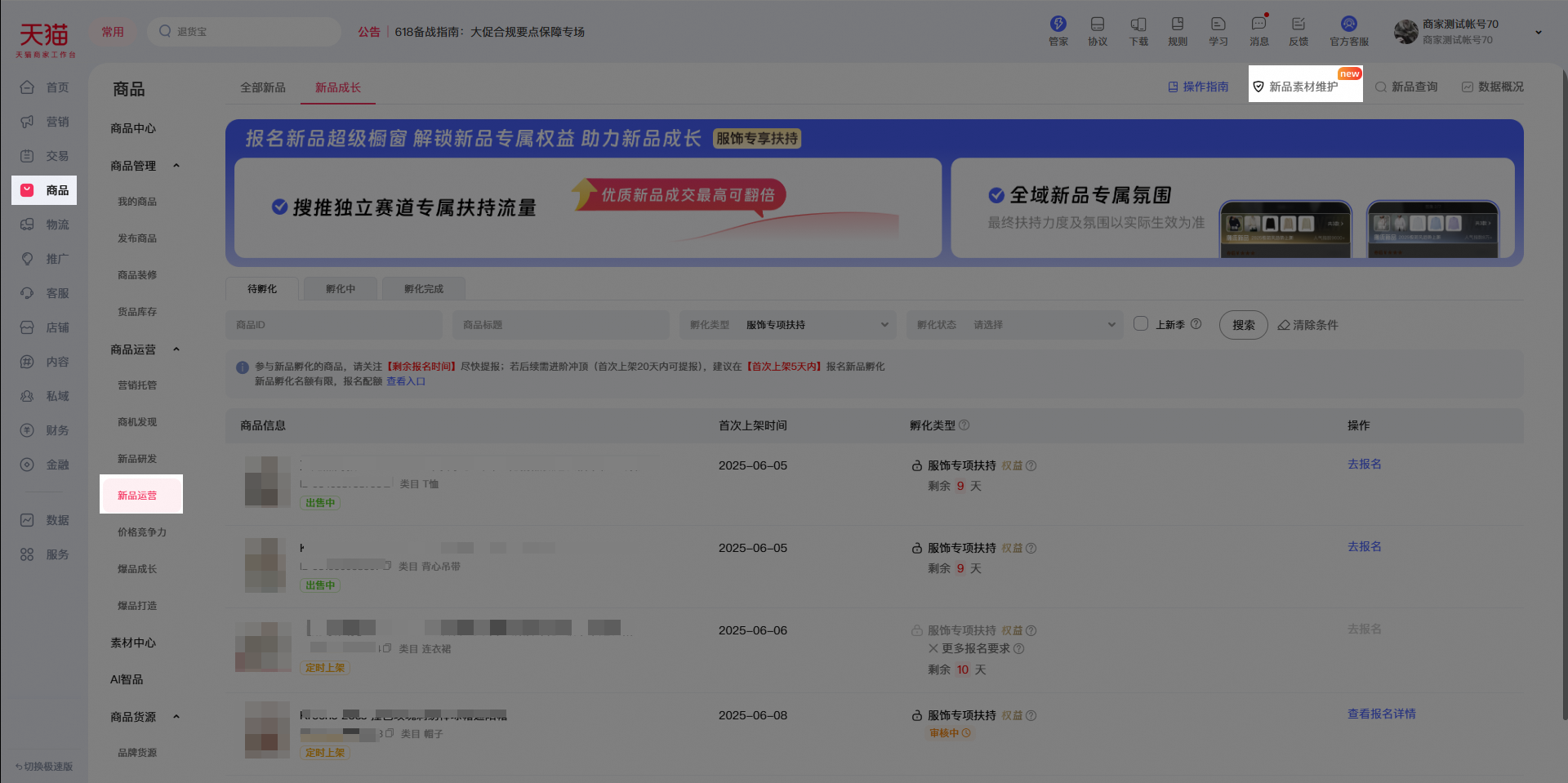The image size is (1568, 783).
Task: Open the 孵化状态 dropdown
Action: coord(1015,325)
